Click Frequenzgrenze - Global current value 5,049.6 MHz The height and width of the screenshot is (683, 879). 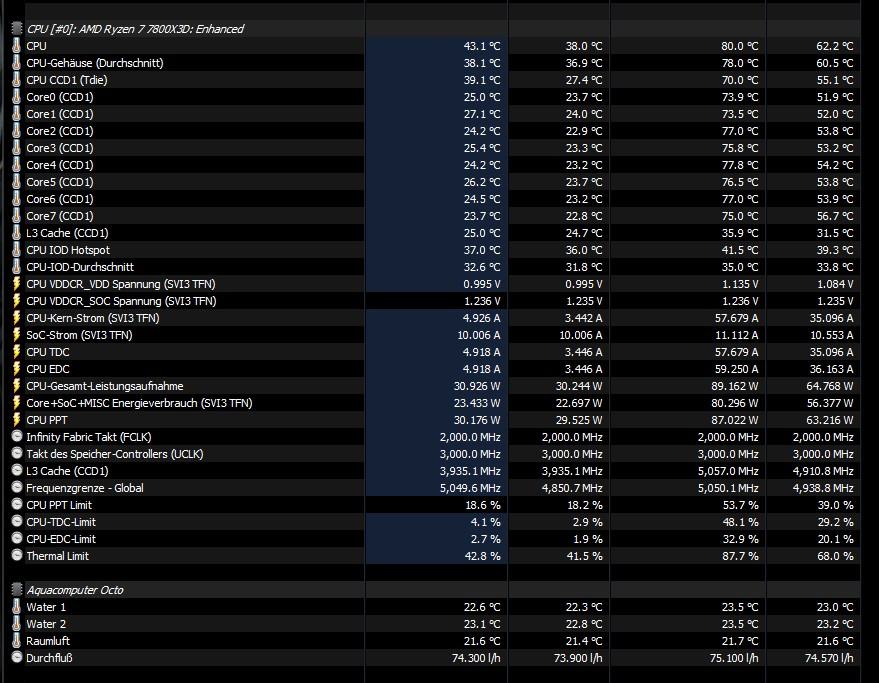(x=470, y=488)
